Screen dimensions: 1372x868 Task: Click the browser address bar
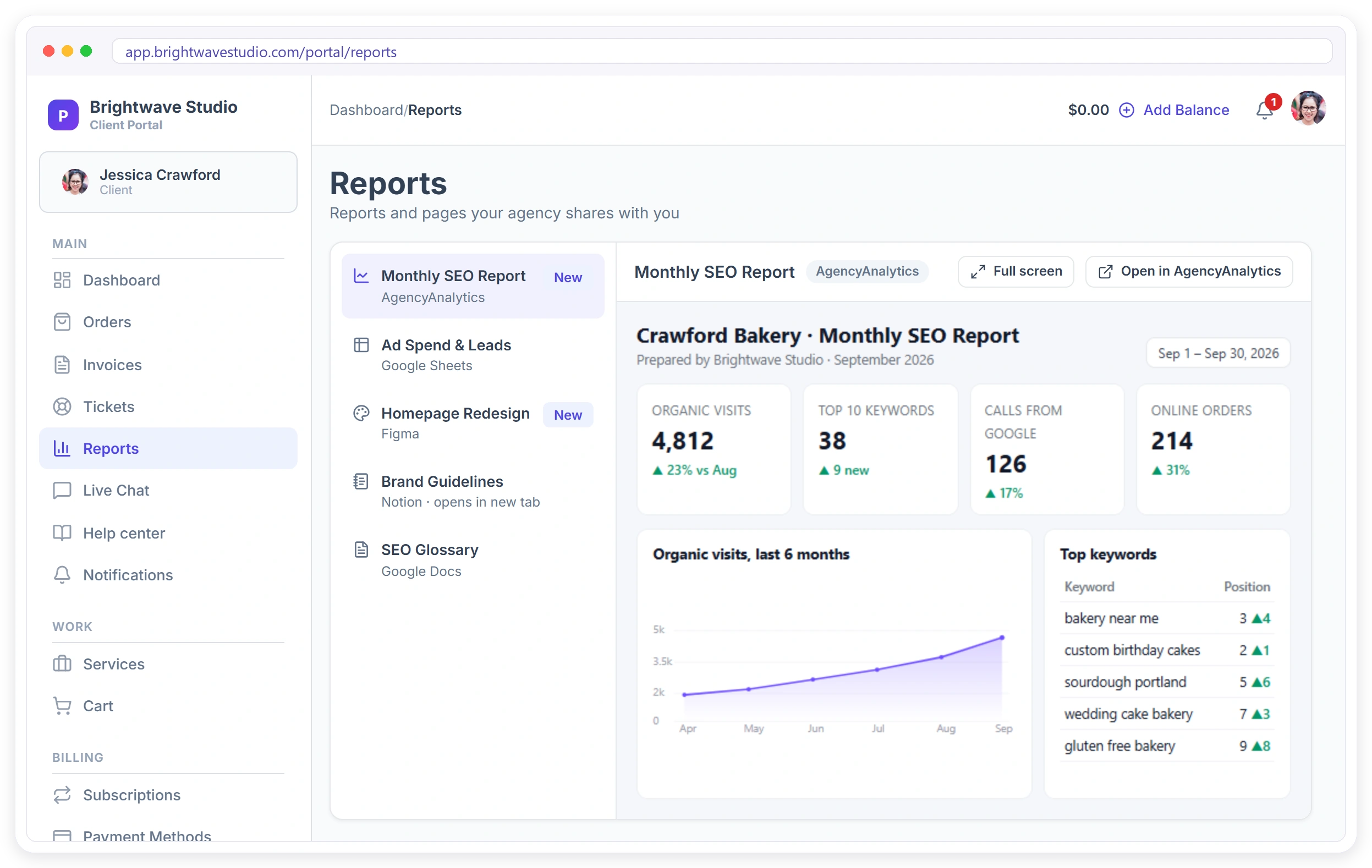pos(722,52)
